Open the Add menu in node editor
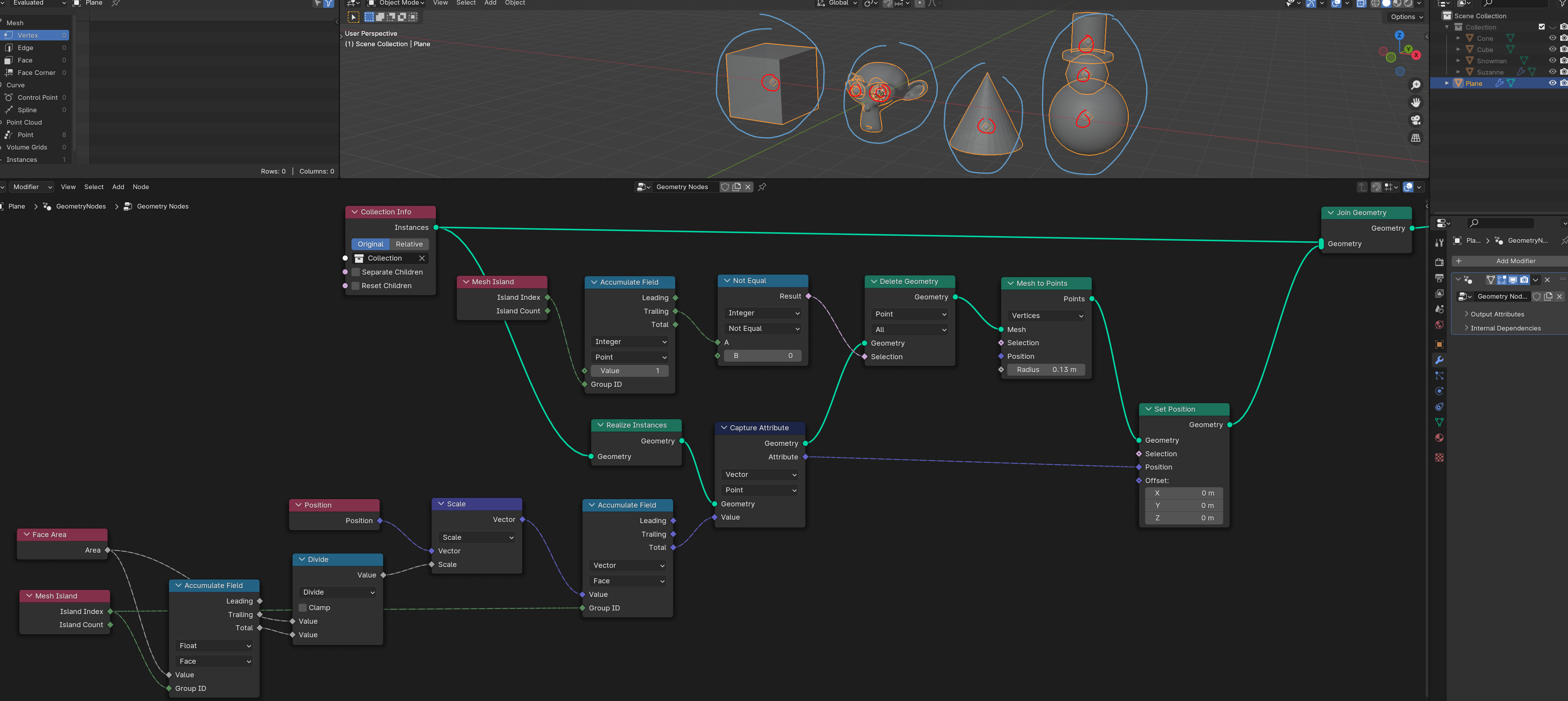 pos(118,187)
